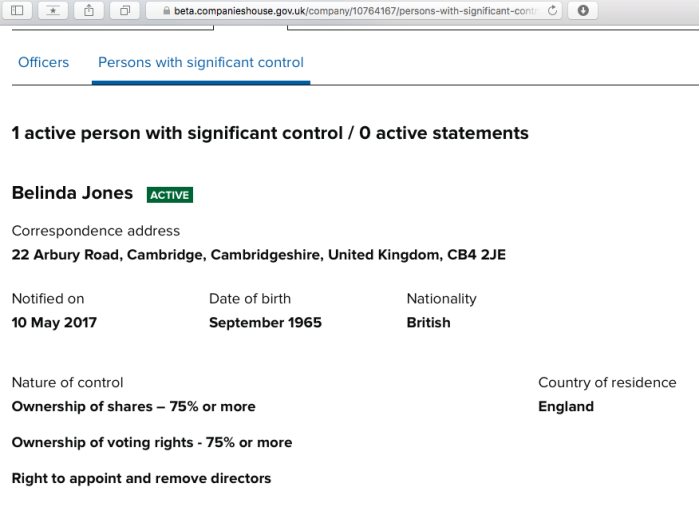Screen dimensions: 699x511
Task: Click the 22 Arbury Road correspondence address
Action: [259, 255]
